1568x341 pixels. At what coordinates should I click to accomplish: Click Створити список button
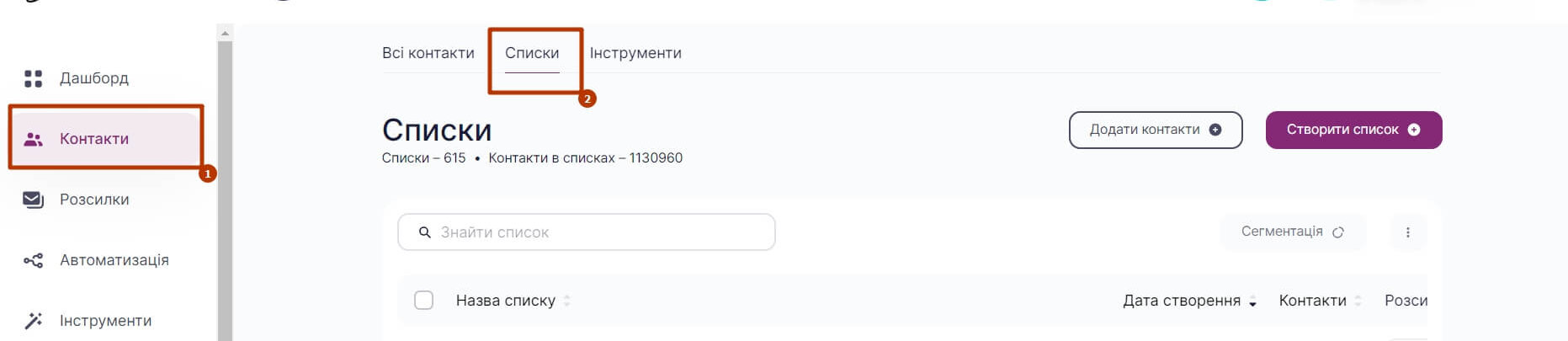(x=1353, y=130)
